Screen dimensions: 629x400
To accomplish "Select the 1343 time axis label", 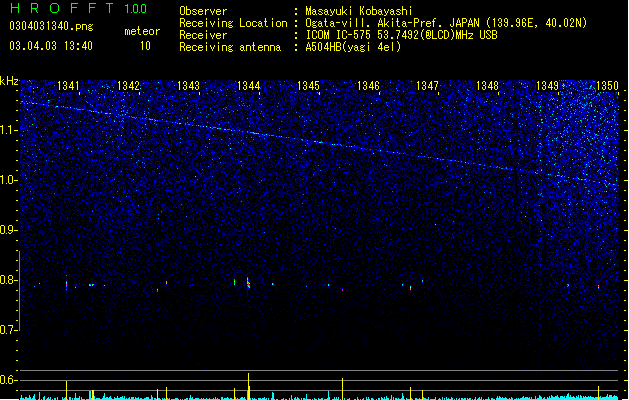I will [189, 85].
